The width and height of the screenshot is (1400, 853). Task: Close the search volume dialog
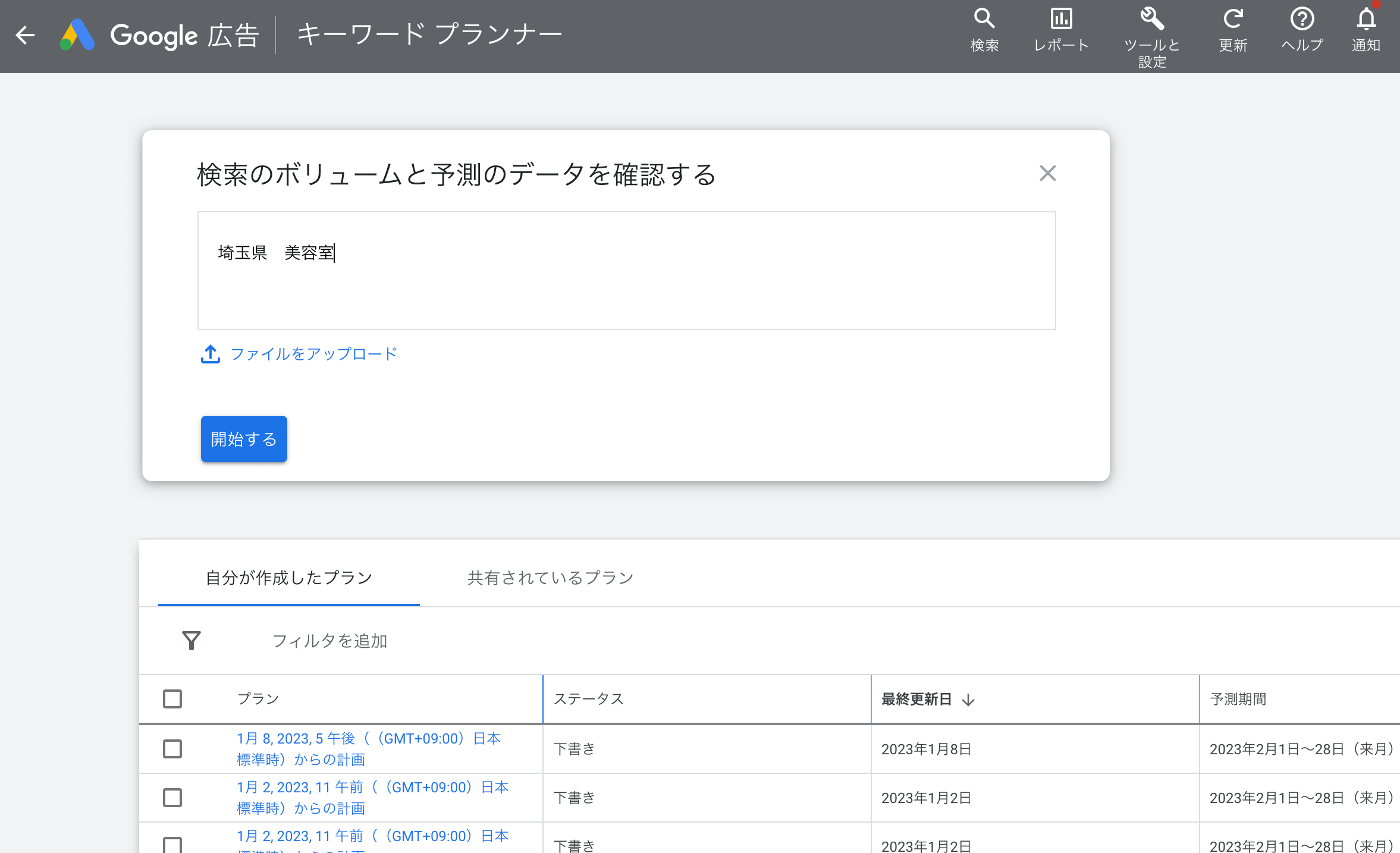(x=1047, y=173)
